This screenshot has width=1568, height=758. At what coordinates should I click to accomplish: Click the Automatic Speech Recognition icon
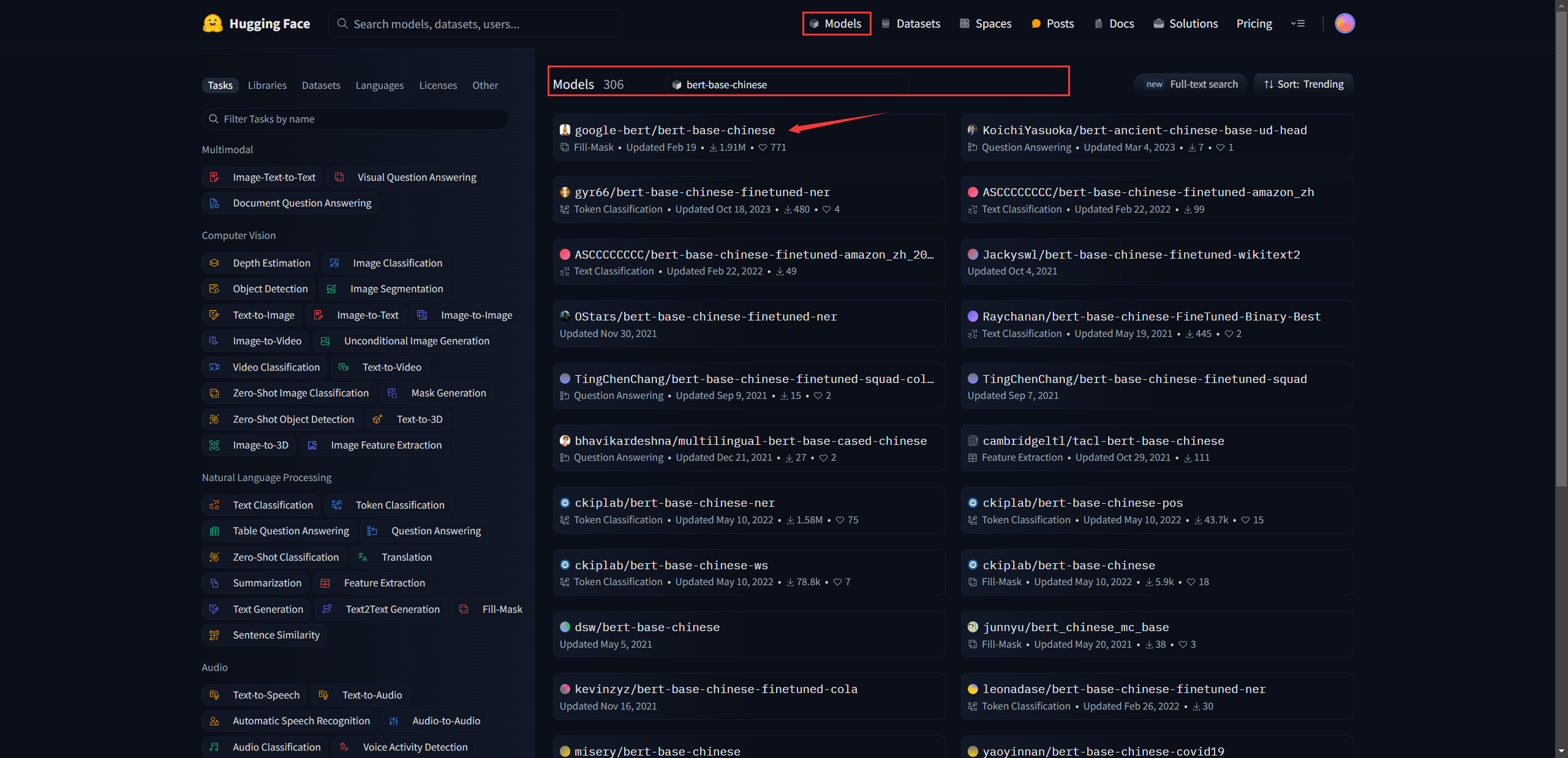pyautogui.click(x=214, y=721)
